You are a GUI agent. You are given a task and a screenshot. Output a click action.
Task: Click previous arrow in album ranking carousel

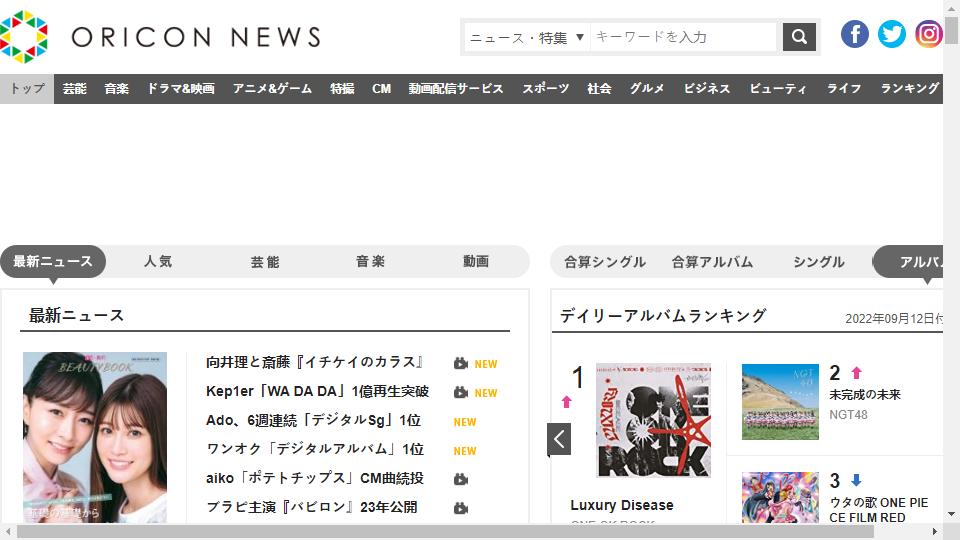point(559,439)
